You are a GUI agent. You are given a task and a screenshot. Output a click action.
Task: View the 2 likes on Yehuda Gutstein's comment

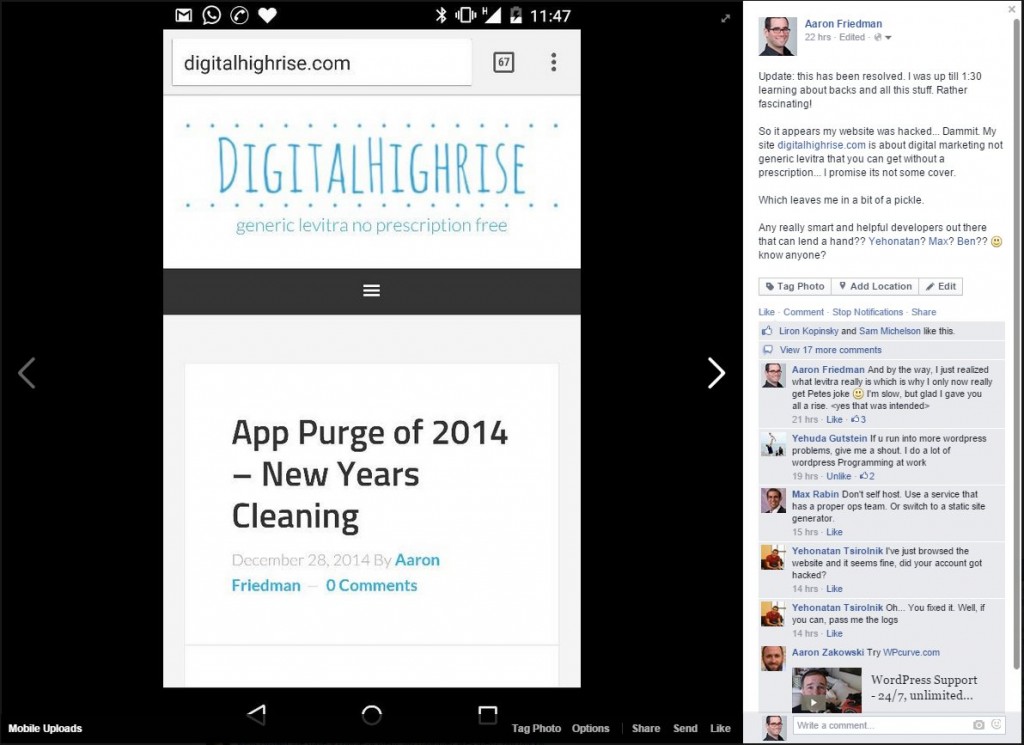click(867, 476)
